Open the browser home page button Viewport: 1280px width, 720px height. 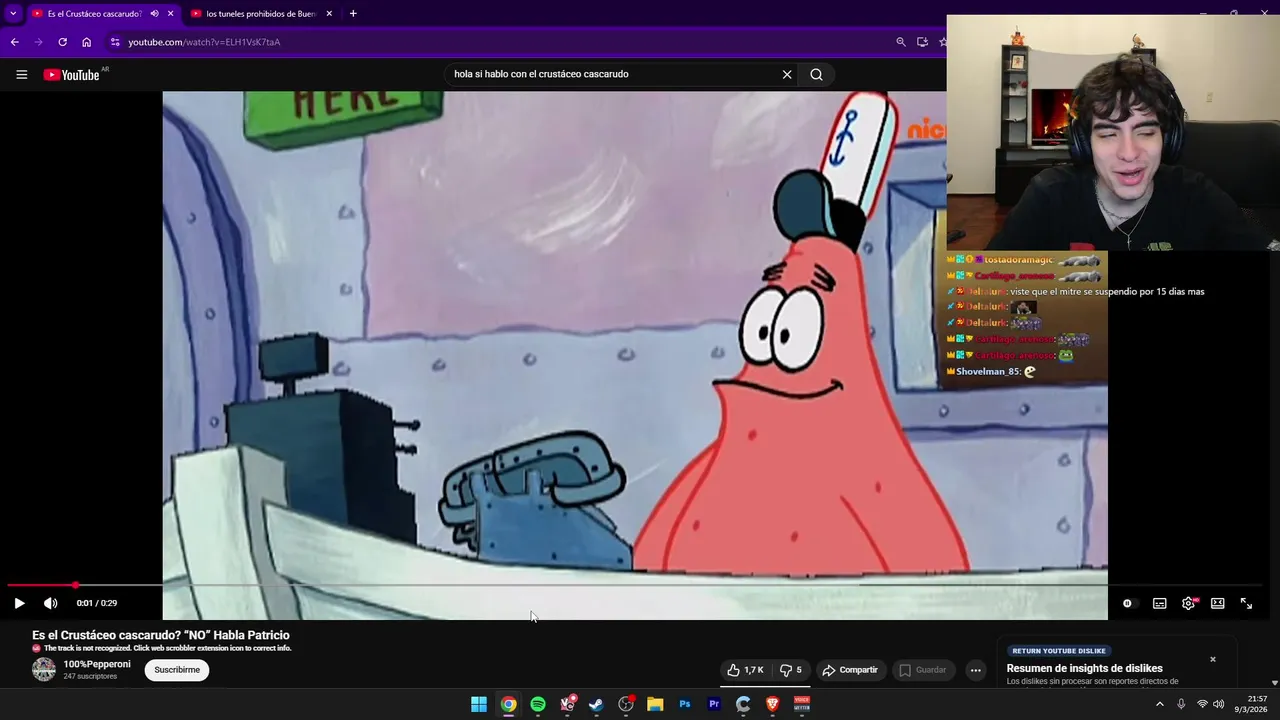pyautogui.click(x=87, y=42)
